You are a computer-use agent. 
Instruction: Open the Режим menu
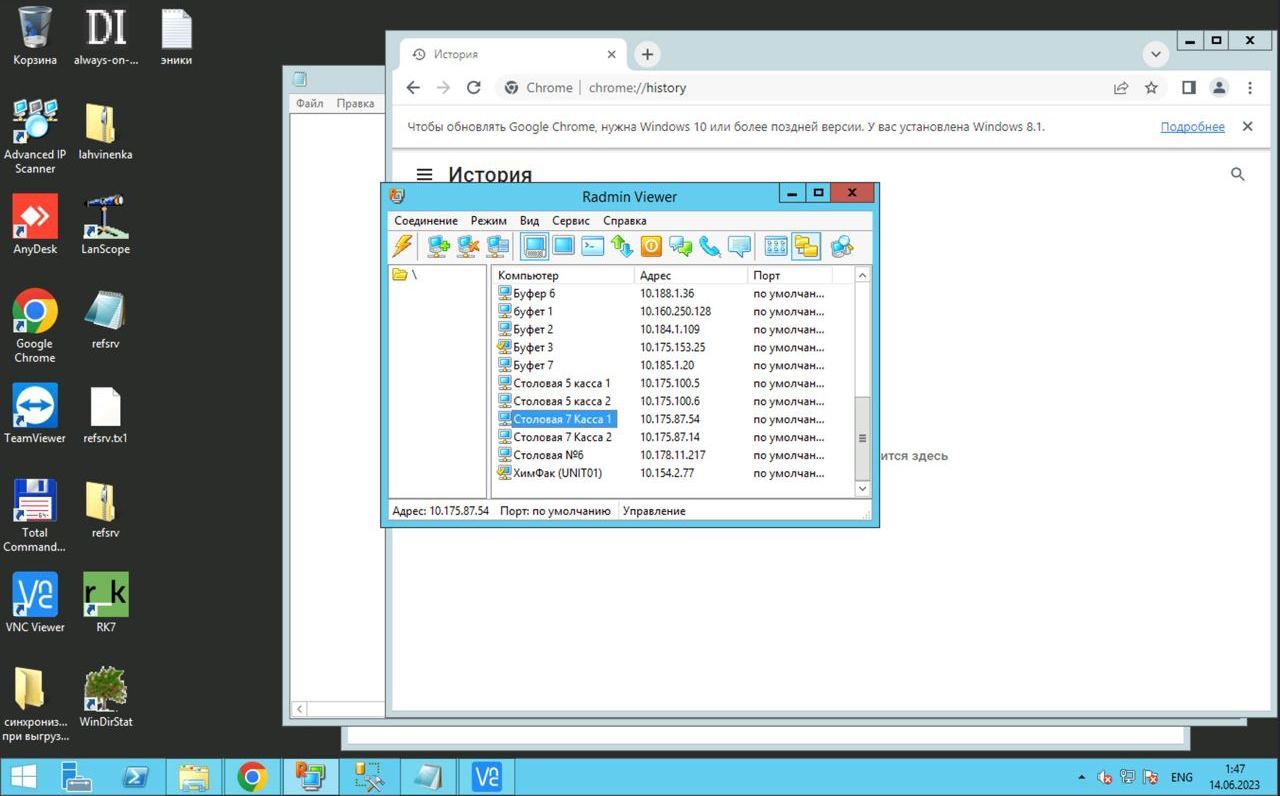click(489, 220)
